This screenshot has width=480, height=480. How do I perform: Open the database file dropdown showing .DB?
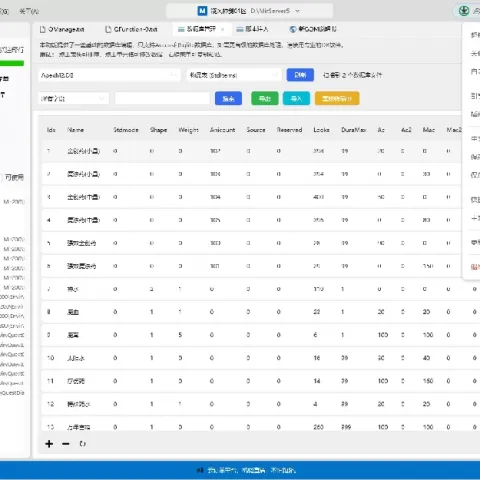click(109, 75)
